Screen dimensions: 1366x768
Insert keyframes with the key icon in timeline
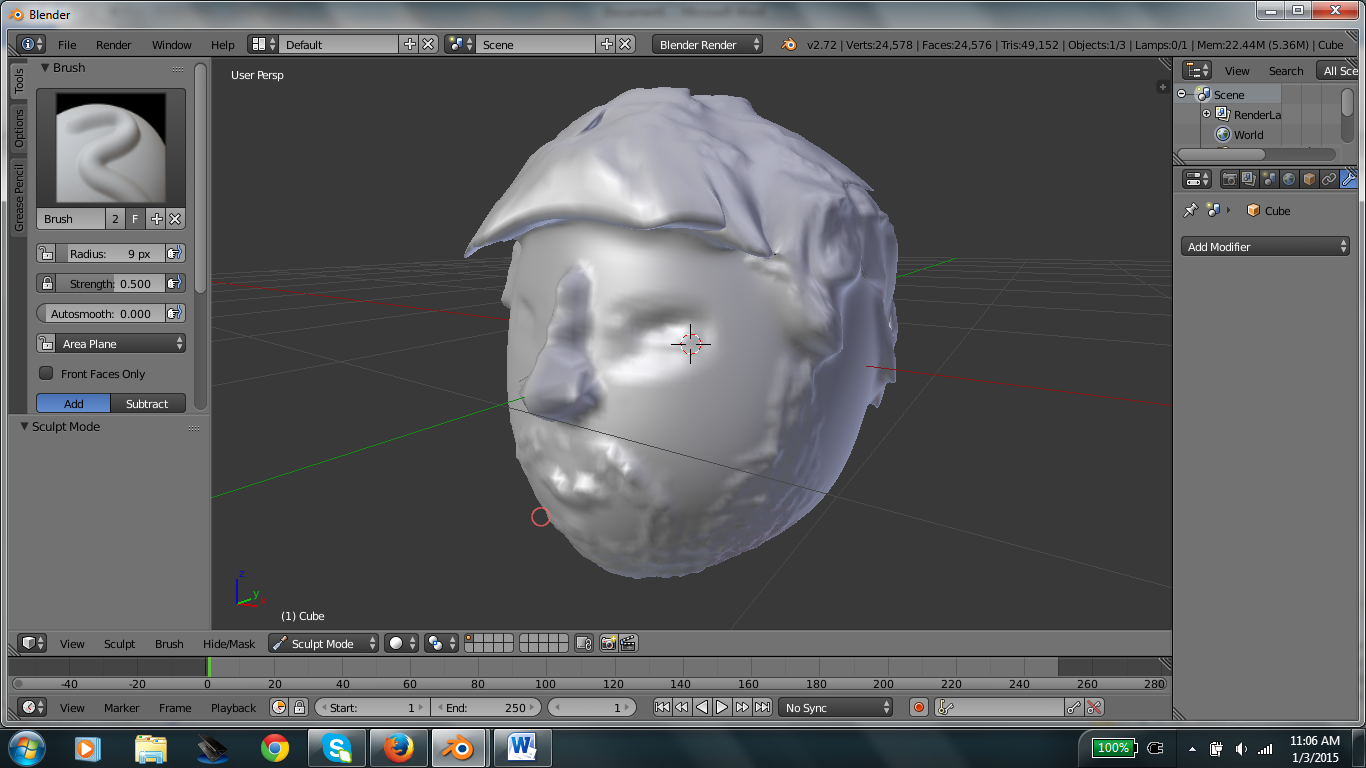point(1074,708)
